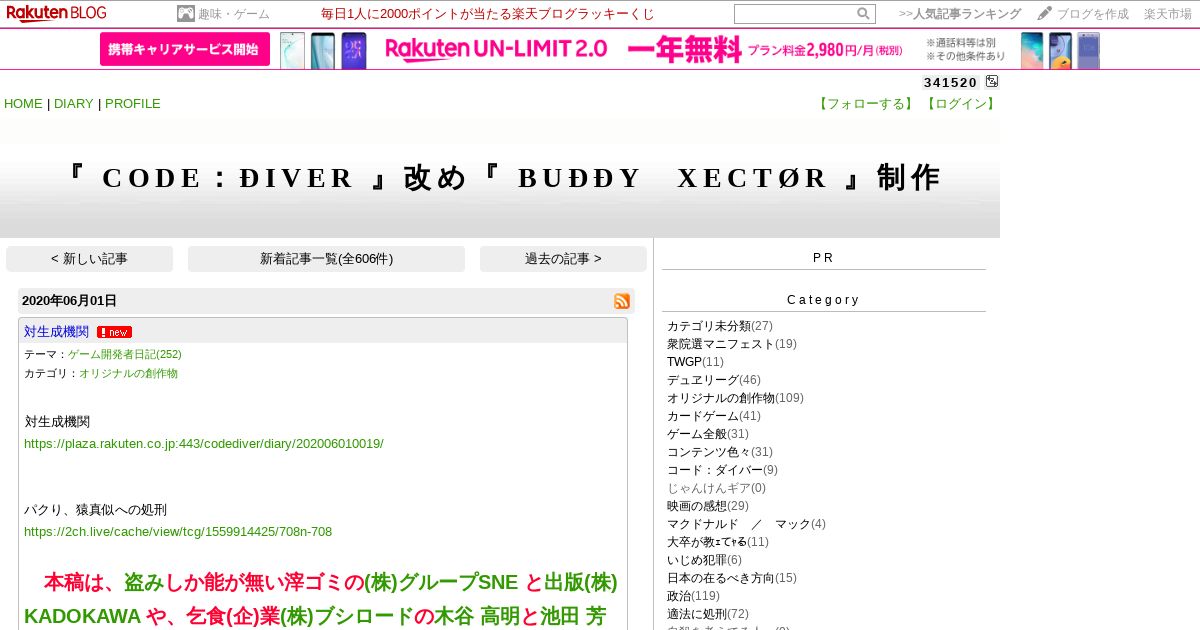Click the 趣味・ゲーム genre icon
The image size is (1200, 630).
(x=185, y=14)
